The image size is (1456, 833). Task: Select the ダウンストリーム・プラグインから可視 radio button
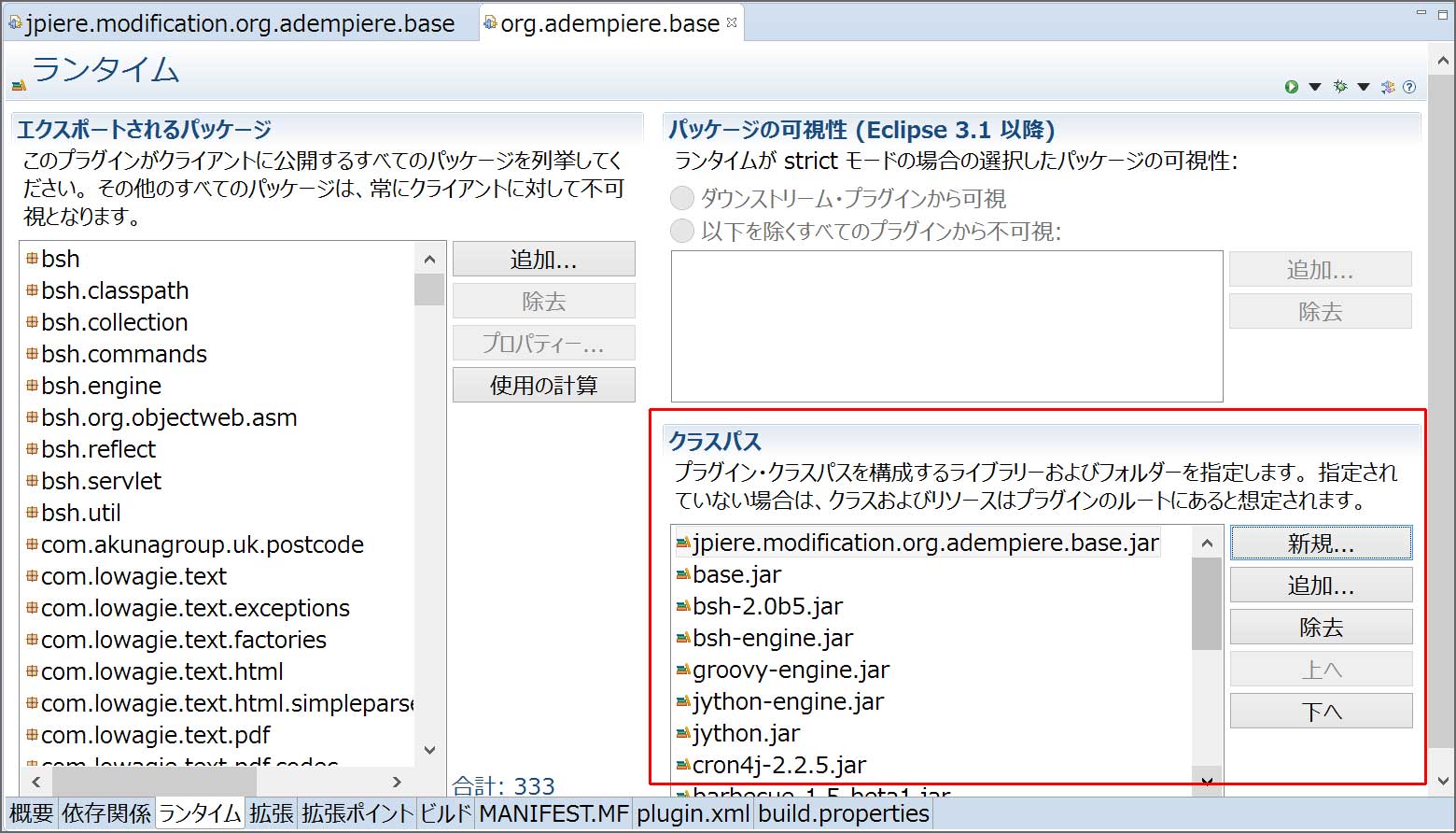[x=683, y=198]
